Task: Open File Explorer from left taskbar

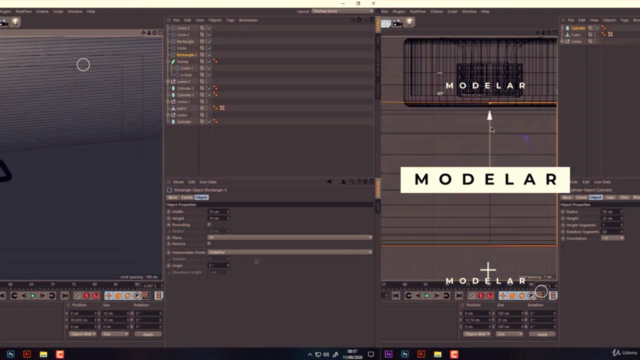Action: pos(43,354)
